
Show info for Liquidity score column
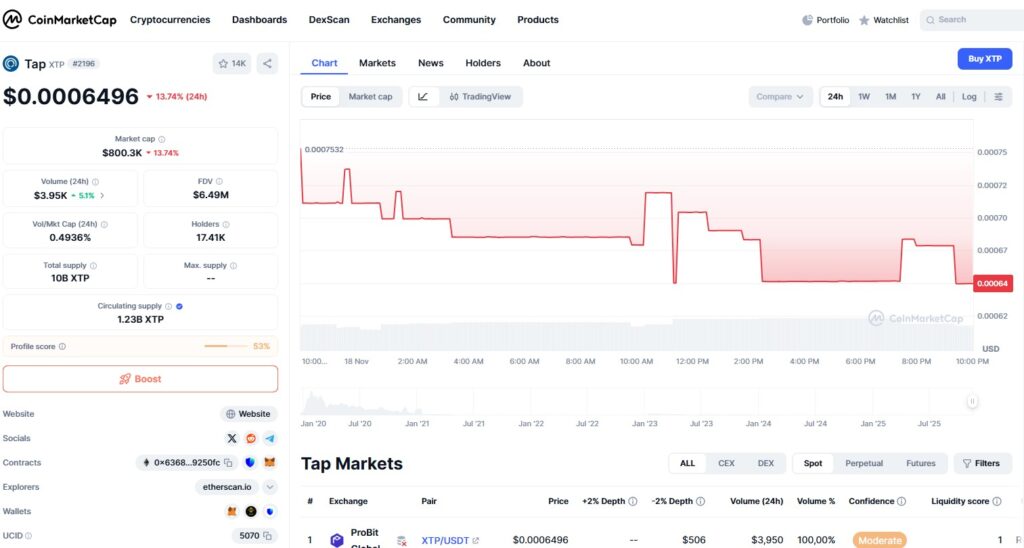[997, 502]
